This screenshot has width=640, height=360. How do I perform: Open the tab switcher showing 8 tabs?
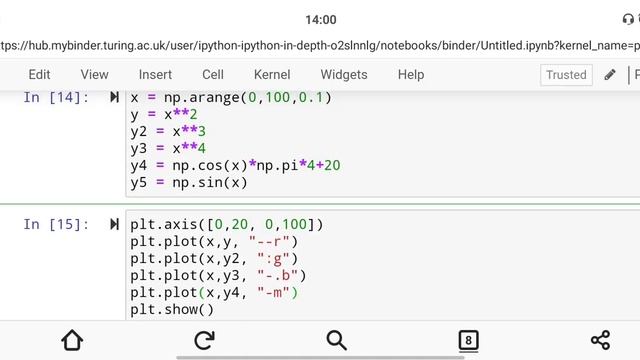(469, 340)
